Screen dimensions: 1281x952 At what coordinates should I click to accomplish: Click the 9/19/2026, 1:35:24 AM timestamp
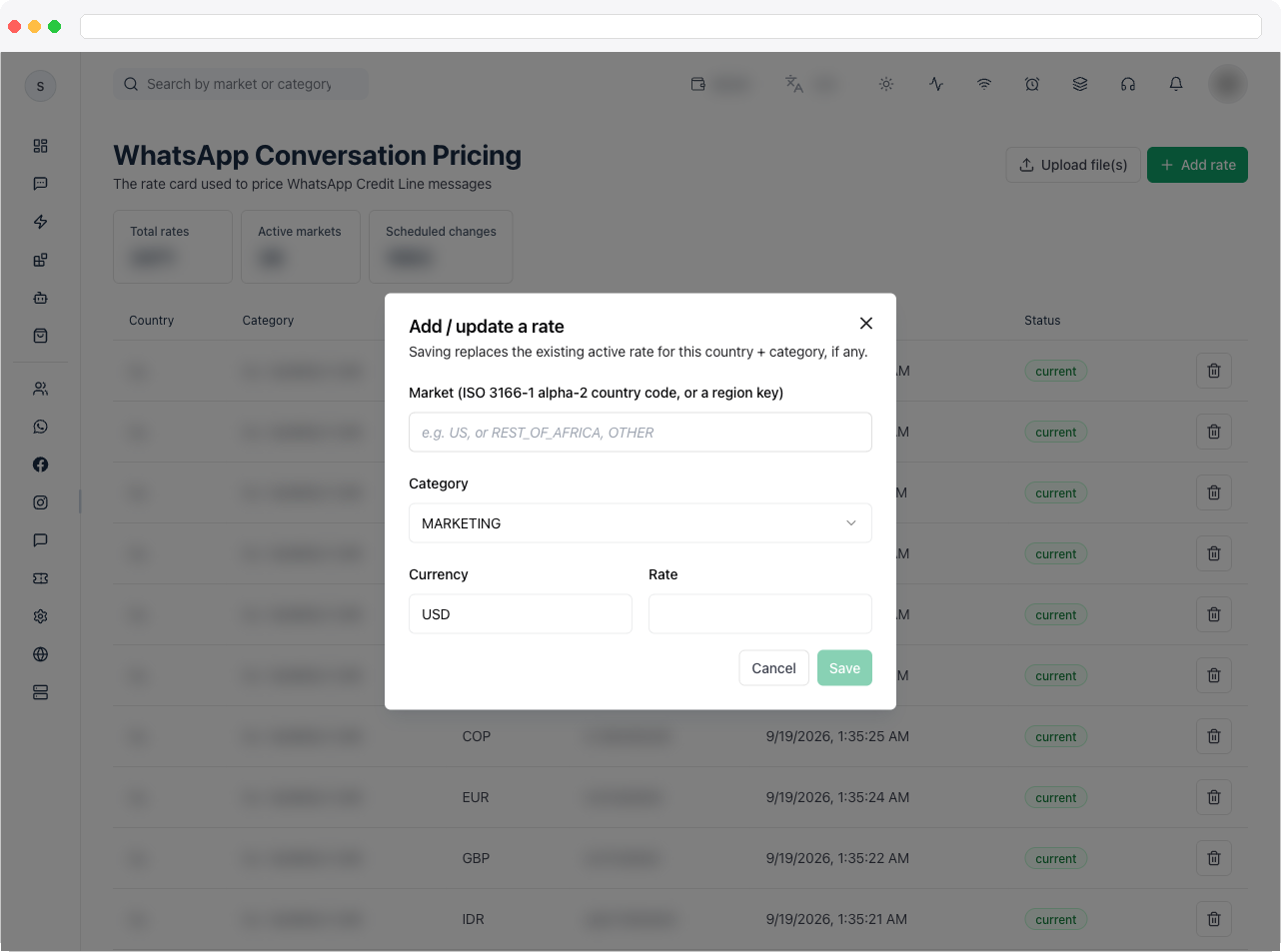[x=837, y=797]
